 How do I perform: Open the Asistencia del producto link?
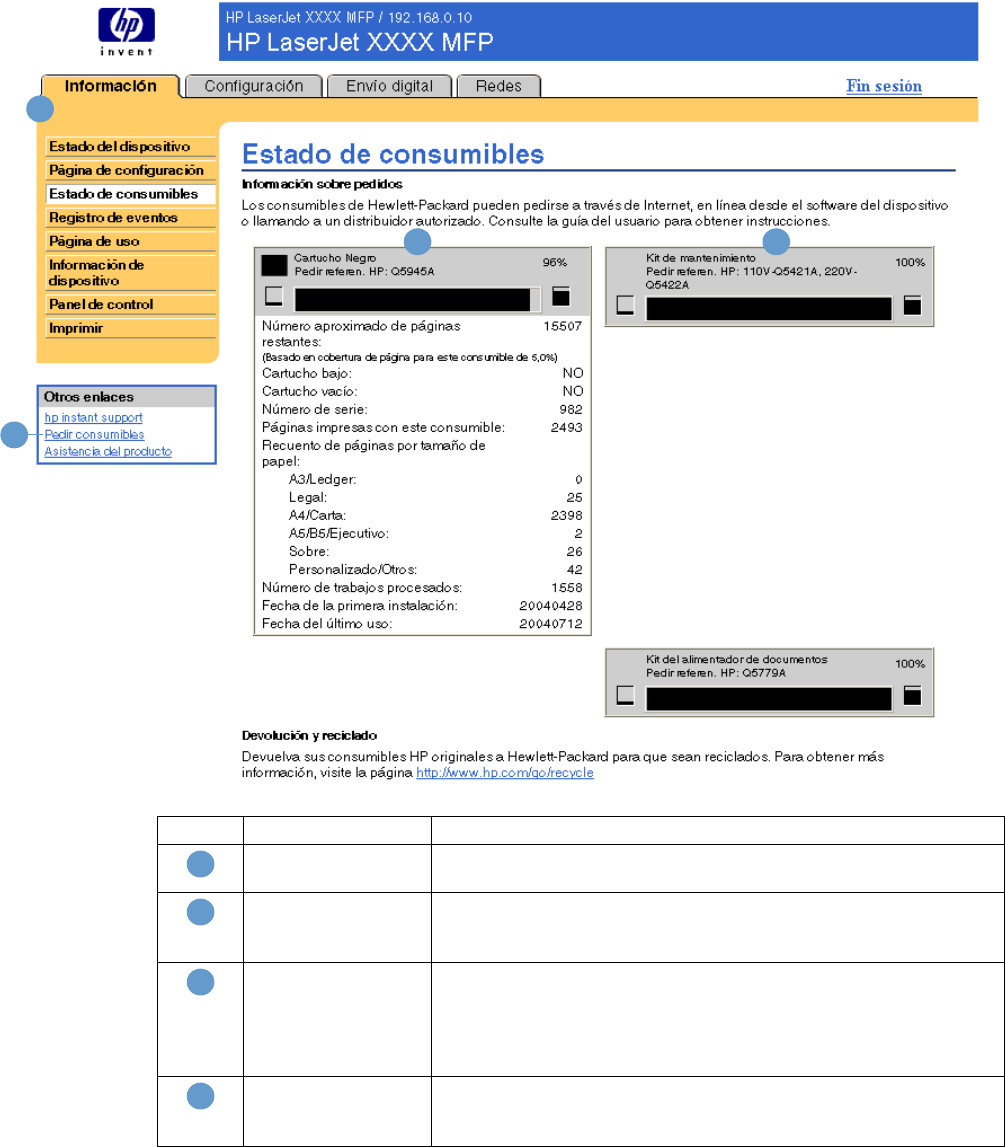108,451
